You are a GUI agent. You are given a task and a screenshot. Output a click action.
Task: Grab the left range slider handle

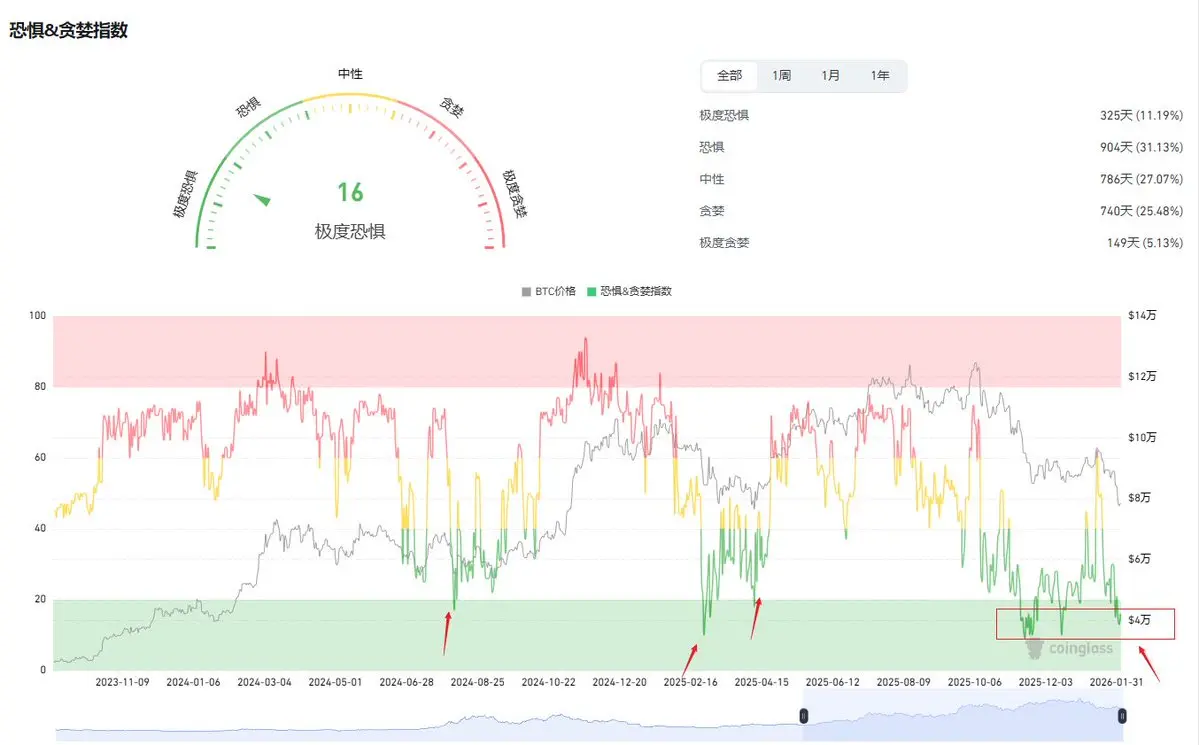click(804, 716)
